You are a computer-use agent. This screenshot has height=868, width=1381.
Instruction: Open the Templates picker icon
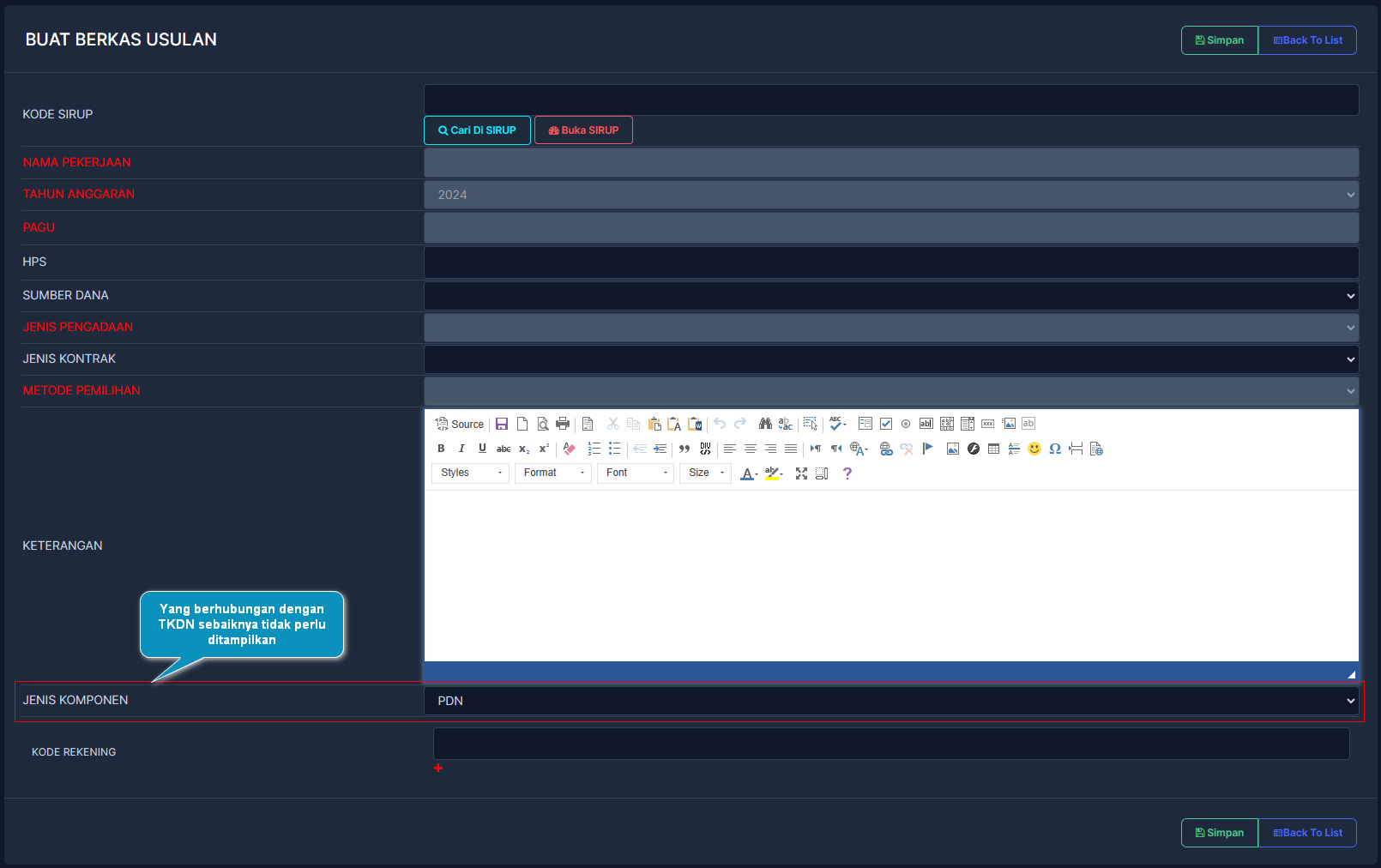588,424
